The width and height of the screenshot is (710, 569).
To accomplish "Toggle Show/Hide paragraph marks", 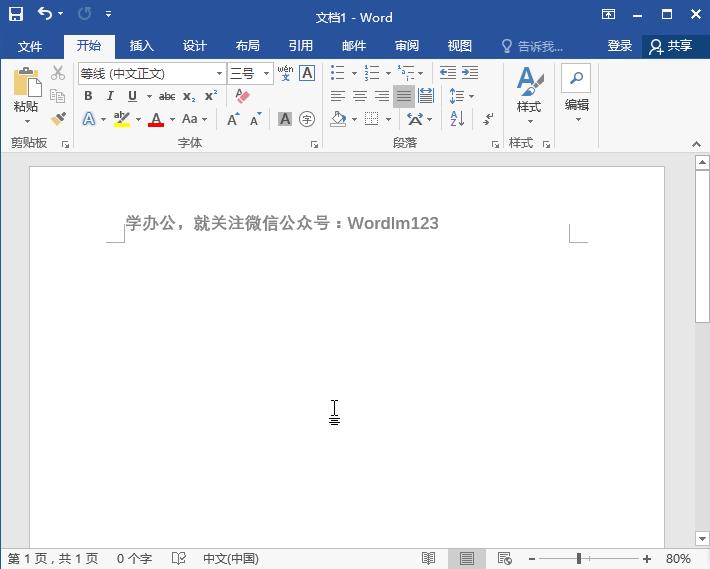I will pos(488,119).
